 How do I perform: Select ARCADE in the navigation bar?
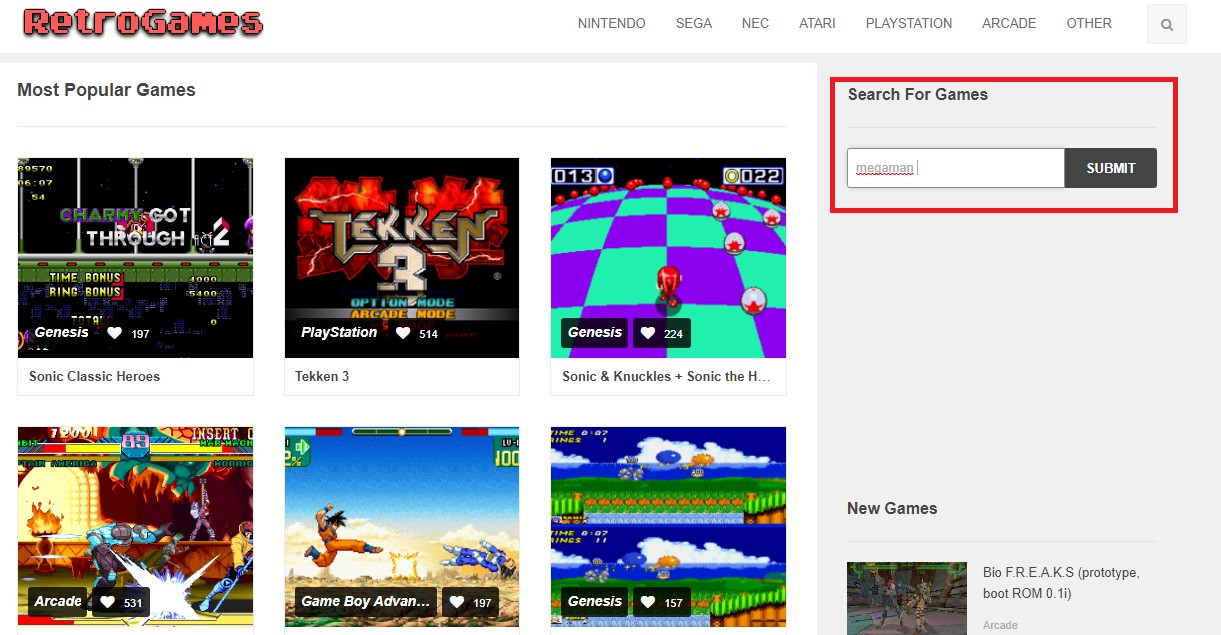coord(1008,24)
